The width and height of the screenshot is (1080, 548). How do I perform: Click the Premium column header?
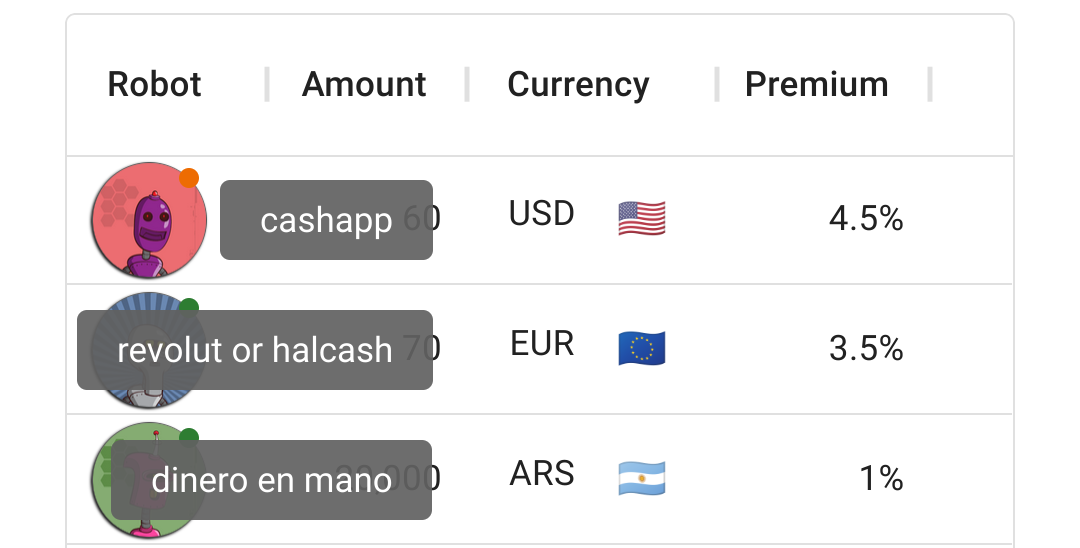(816, 85)
